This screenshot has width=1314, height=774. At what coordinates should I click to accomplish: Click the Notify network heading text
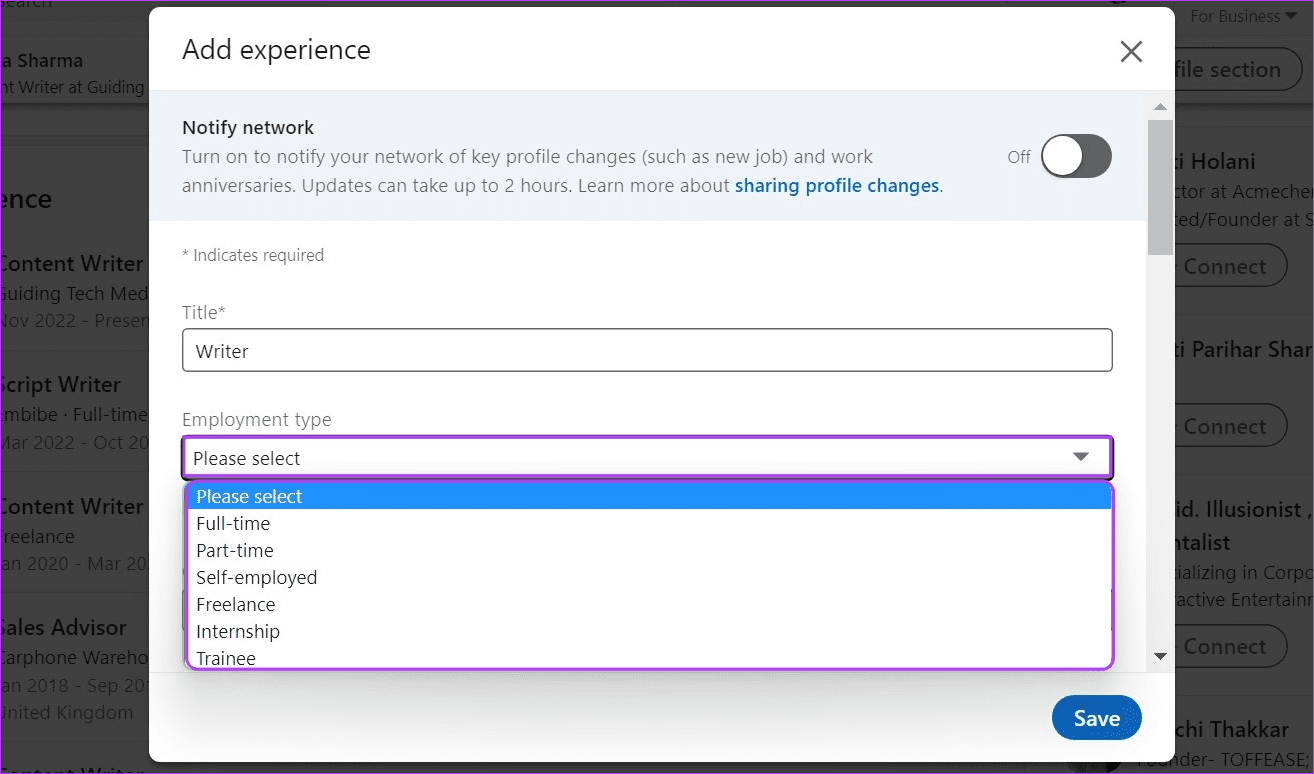click(248, 128)
